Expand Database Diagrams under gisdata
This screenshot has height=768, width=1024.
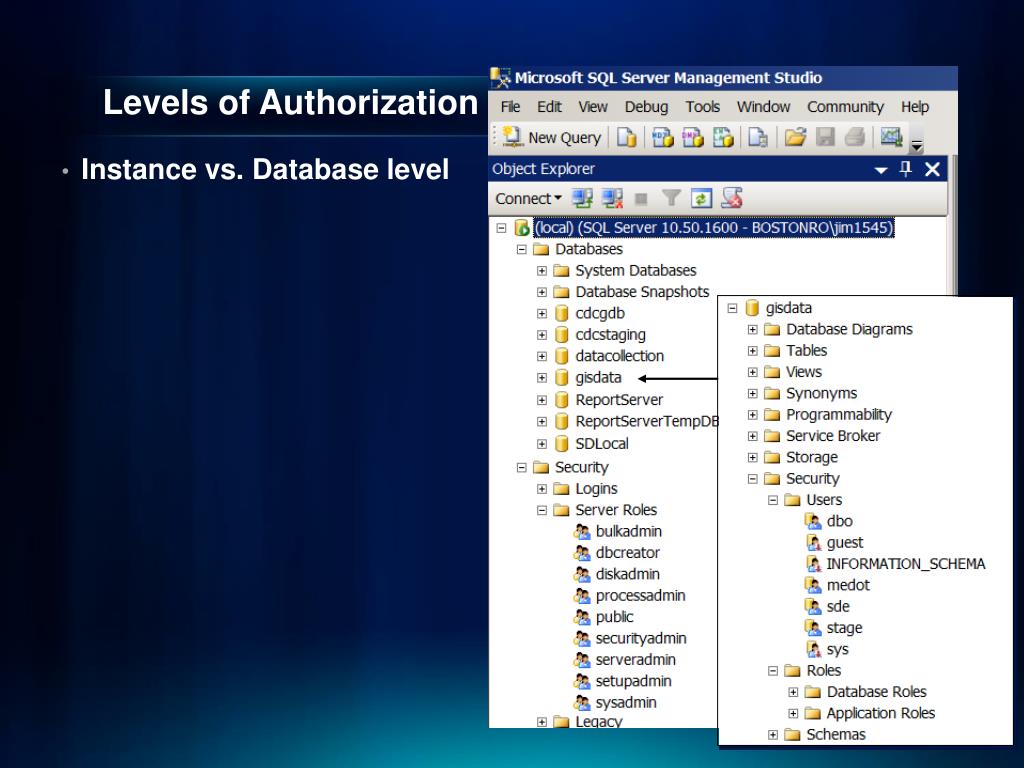tap(752, 330)
